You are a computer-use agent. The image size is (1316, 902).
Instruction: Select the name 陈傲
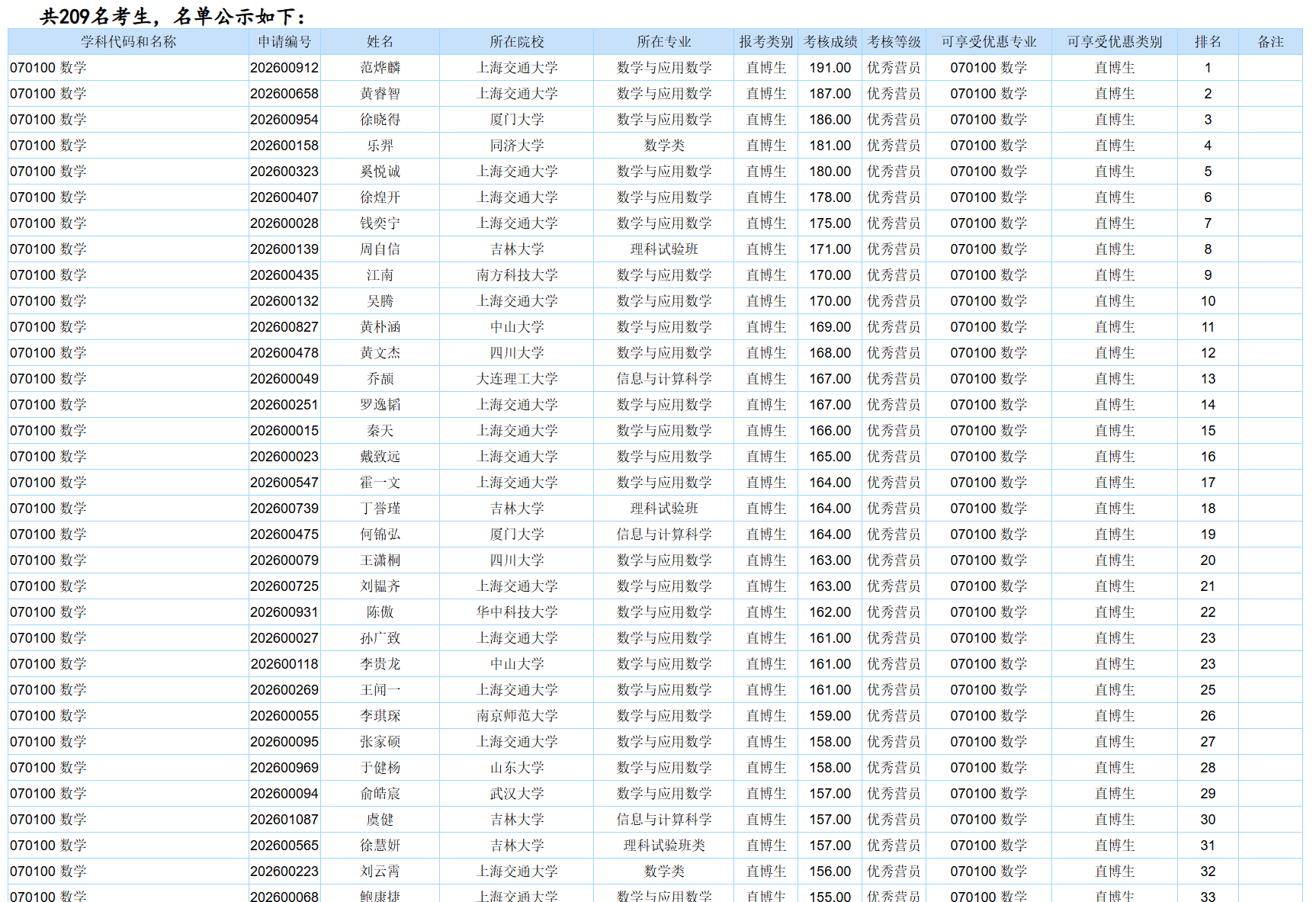click(380, 612)
